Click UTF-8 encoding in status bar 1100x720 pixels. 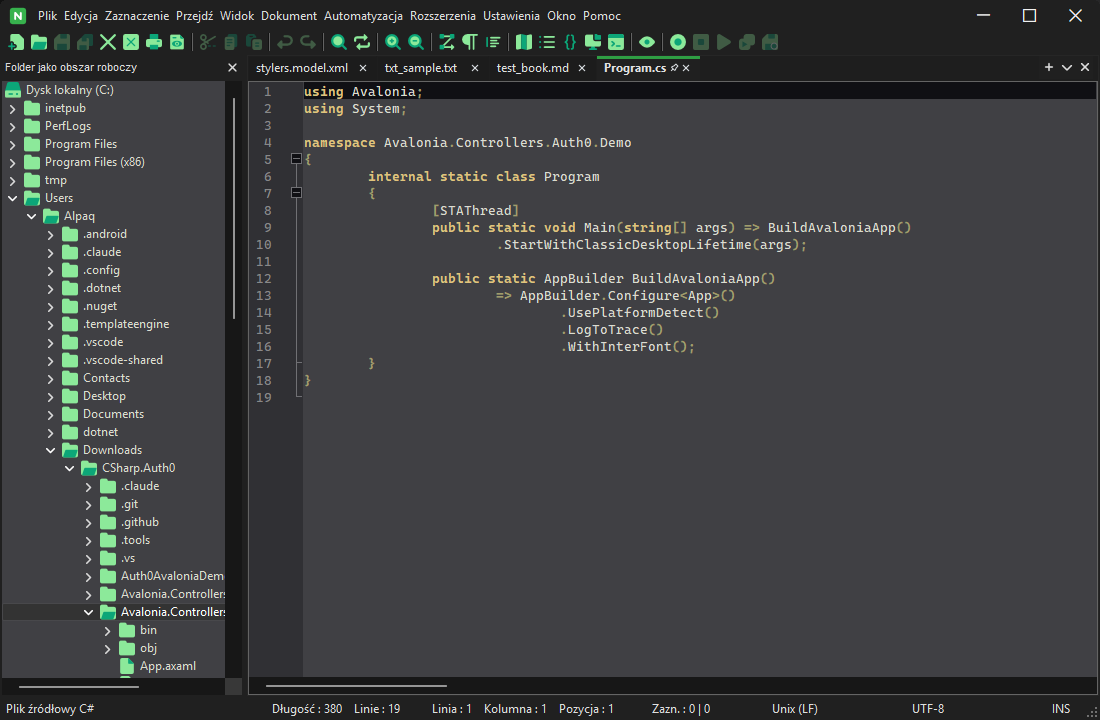(927, 709)
